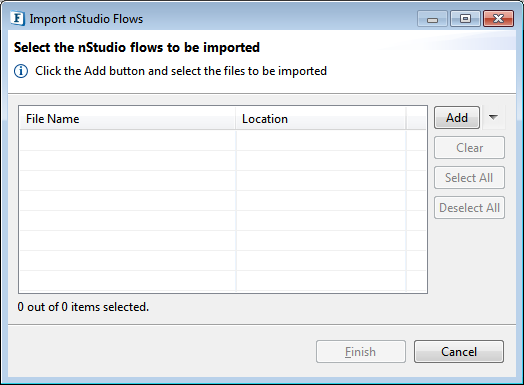Expand the dropdown arrow beside Add
524x385 pixels.
coord(493,118)
